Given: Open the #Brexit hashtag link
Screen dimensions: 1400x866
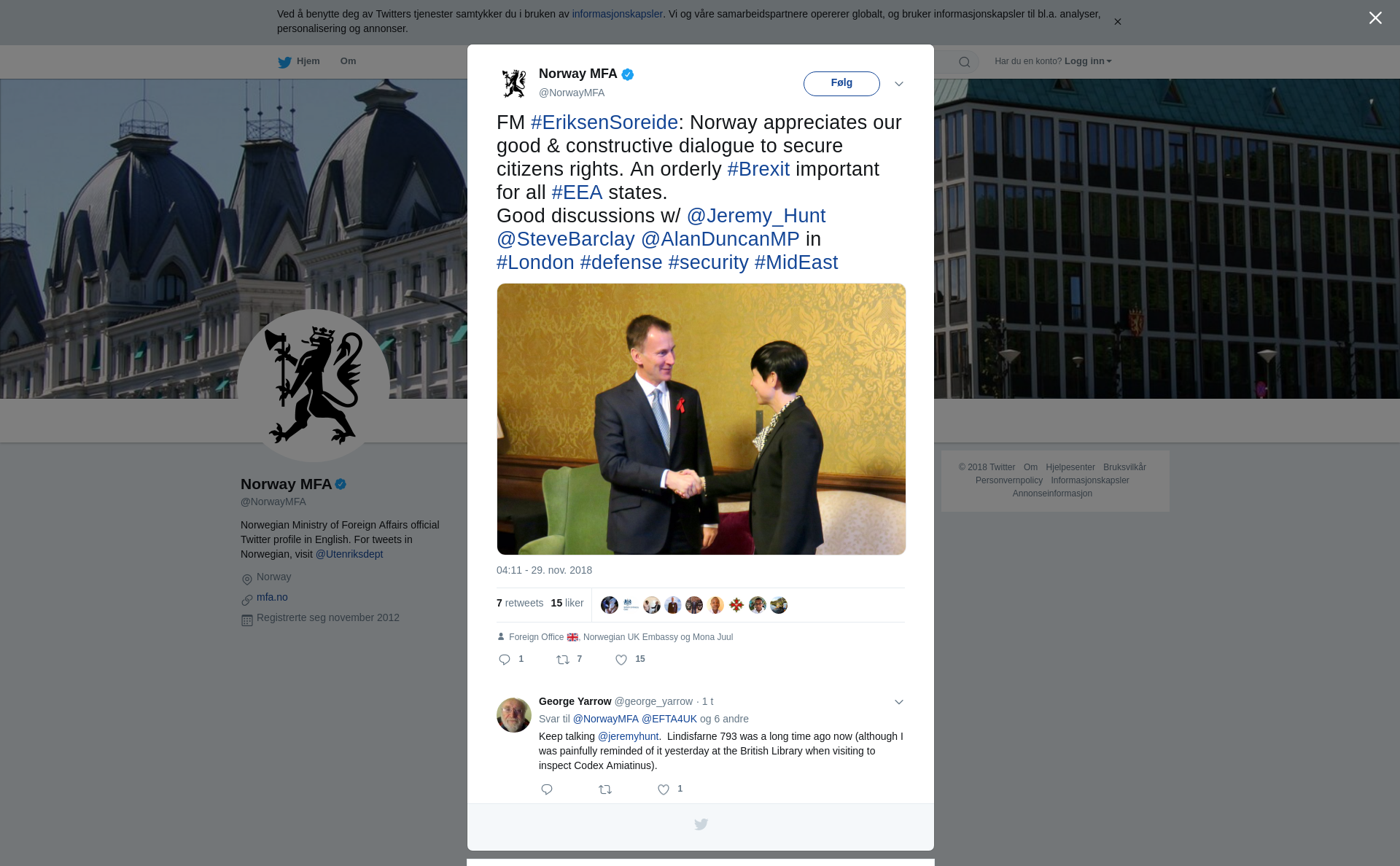Looking at the screenshot, I should pyautogui.click(x=758, y=169).
